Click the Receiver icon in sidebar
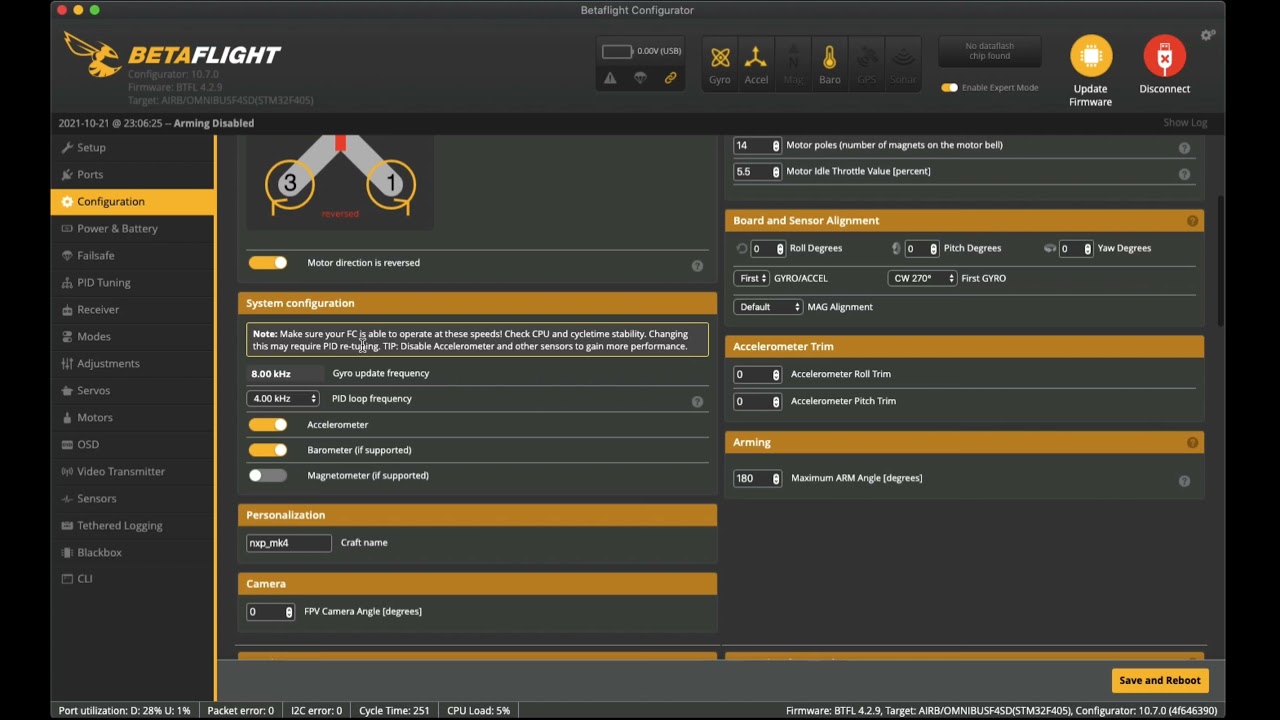This screenshot has height=720, width=1280. (x=67, y=310)
